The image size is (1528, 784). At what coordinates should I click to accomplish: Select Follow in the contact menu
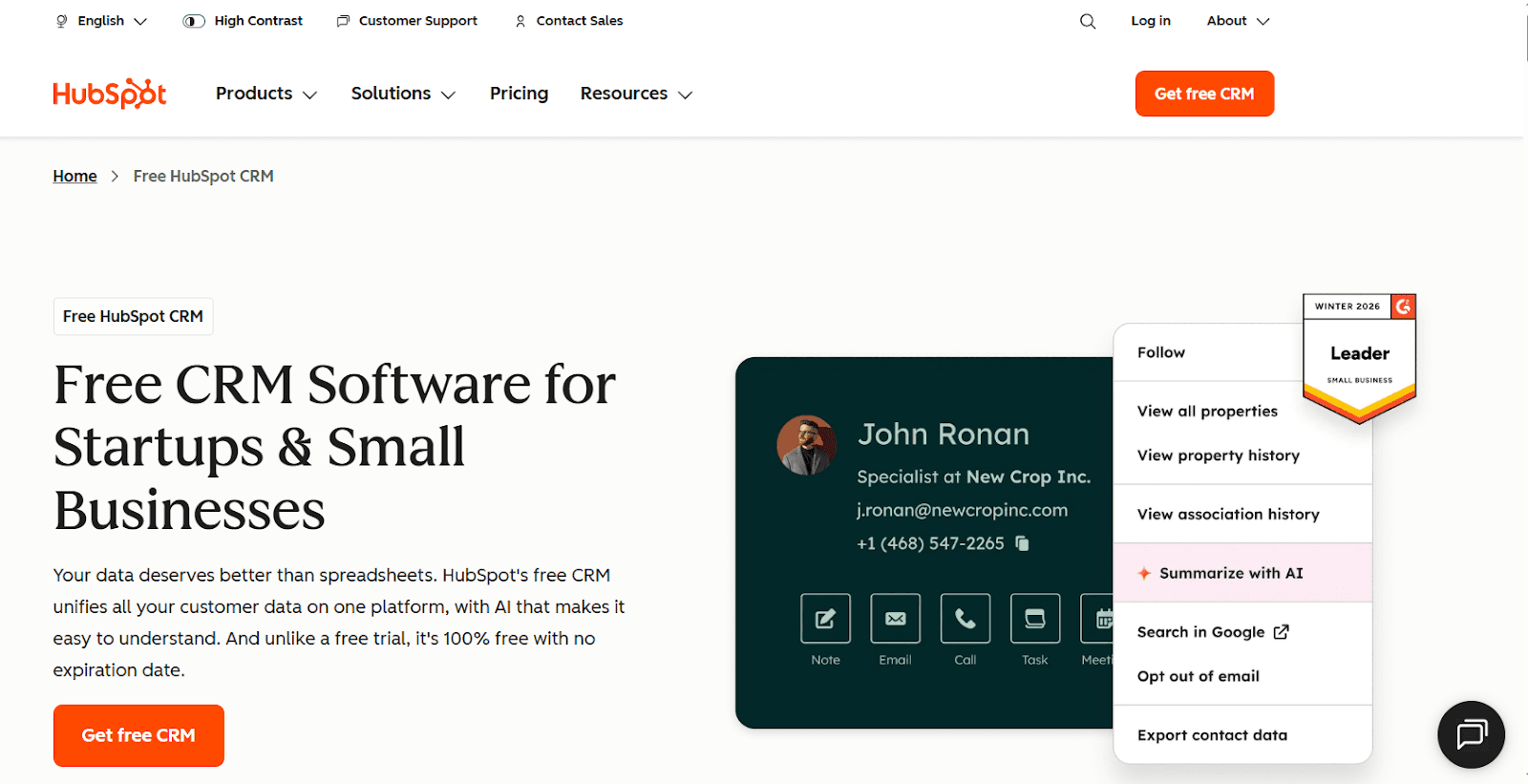(x=1160, y=352)
